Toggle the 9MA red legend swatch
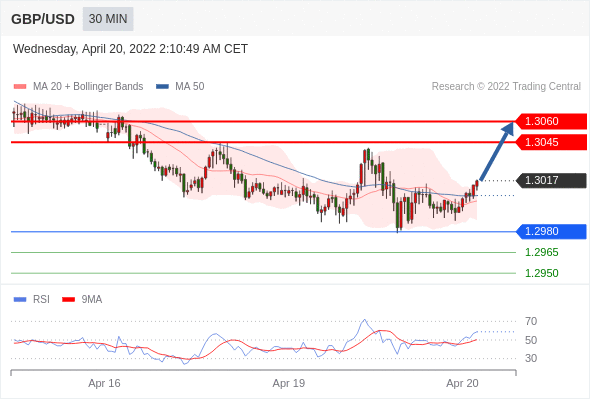 68,300
